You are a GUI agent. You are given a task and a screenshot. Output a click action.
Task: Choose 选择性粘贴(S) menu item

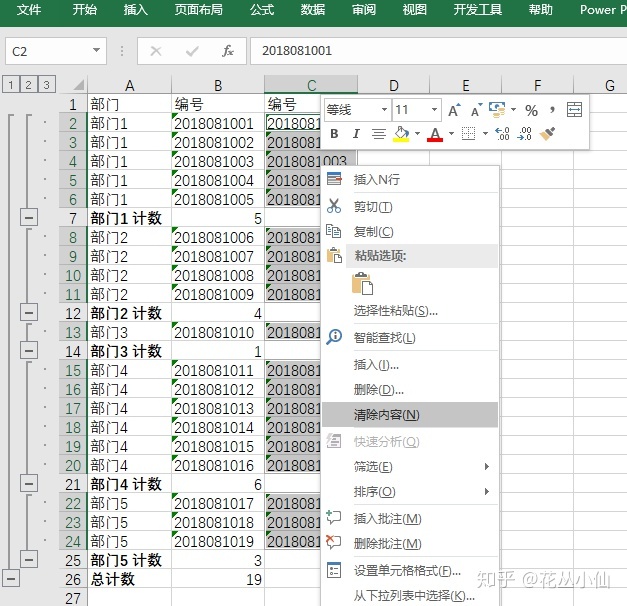[410, 310]
